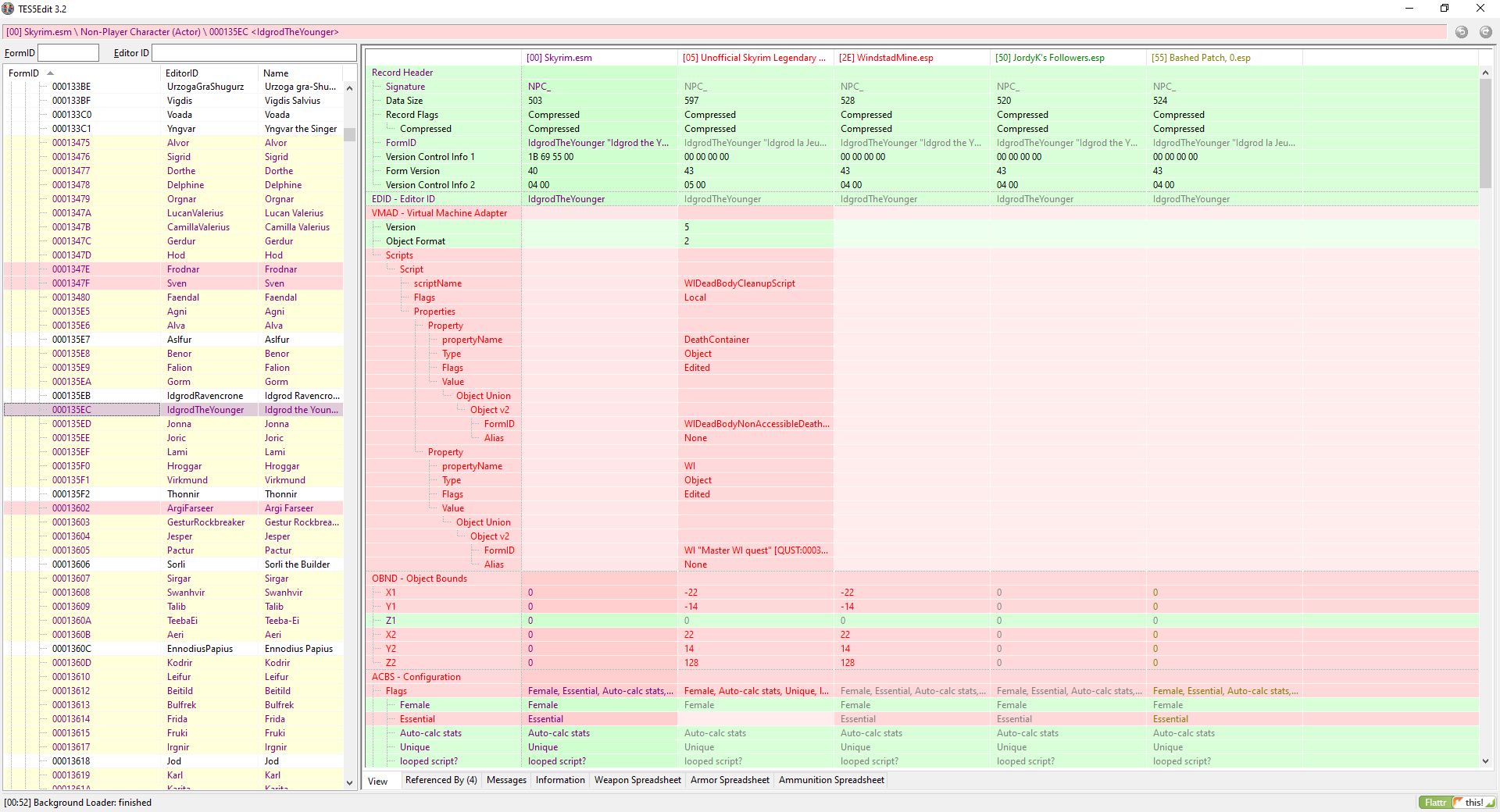
Task: Select the [50] JordyK's Followers.esp column header
Action: click(x=1068, y=58)
